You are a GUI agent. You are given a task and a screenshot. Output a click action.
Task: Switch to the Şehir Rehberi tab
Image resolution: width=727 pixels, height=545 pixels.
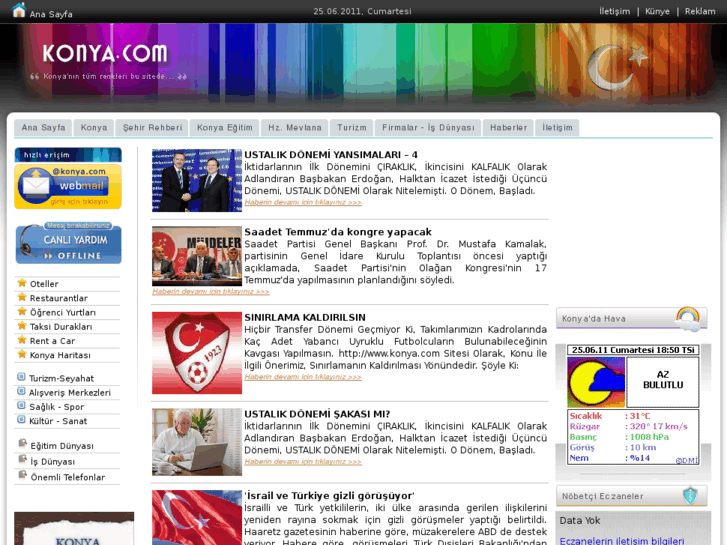click(x=153, y=128)
